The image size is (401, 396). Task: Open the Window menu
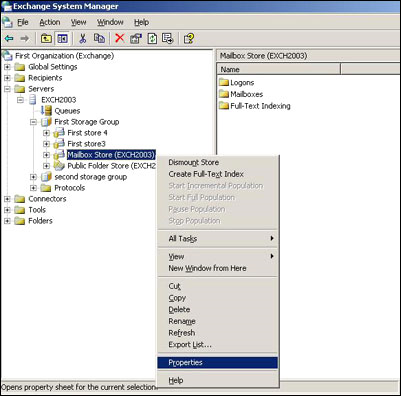pyautogui.click(x=110, y=22)
